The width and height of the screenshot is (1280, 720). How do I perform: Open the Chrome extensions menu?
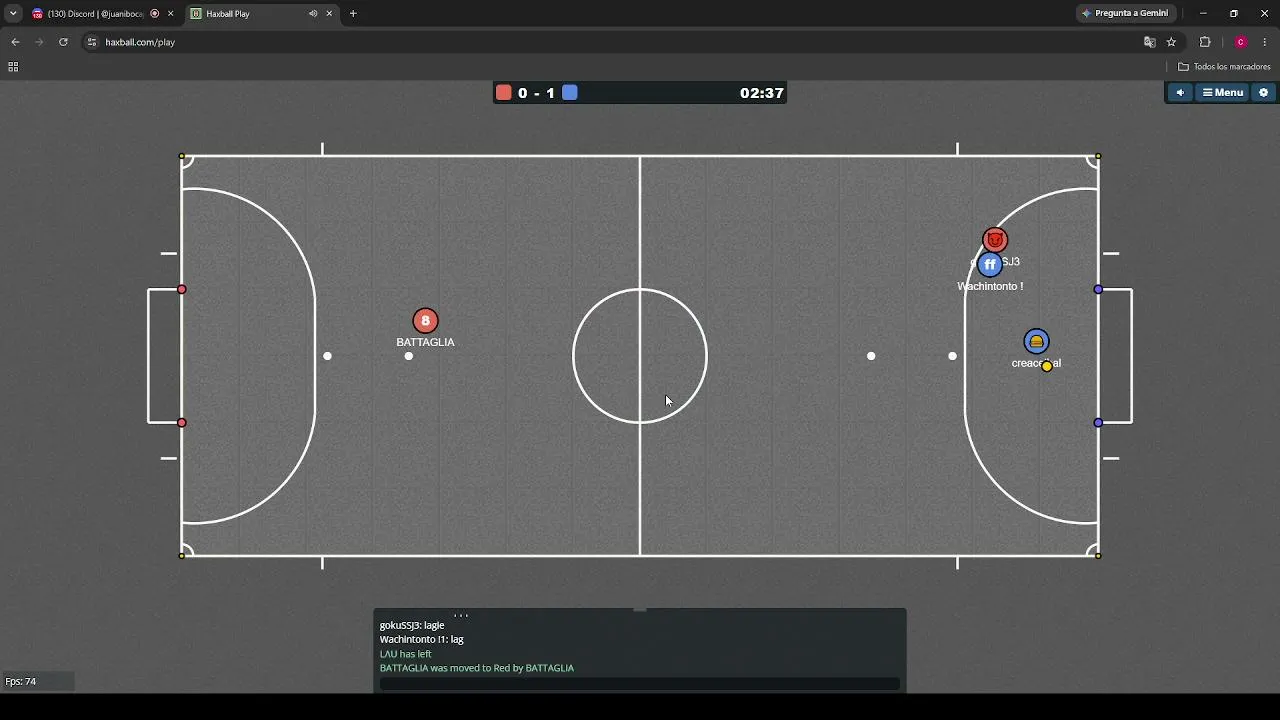[1205, 42]
